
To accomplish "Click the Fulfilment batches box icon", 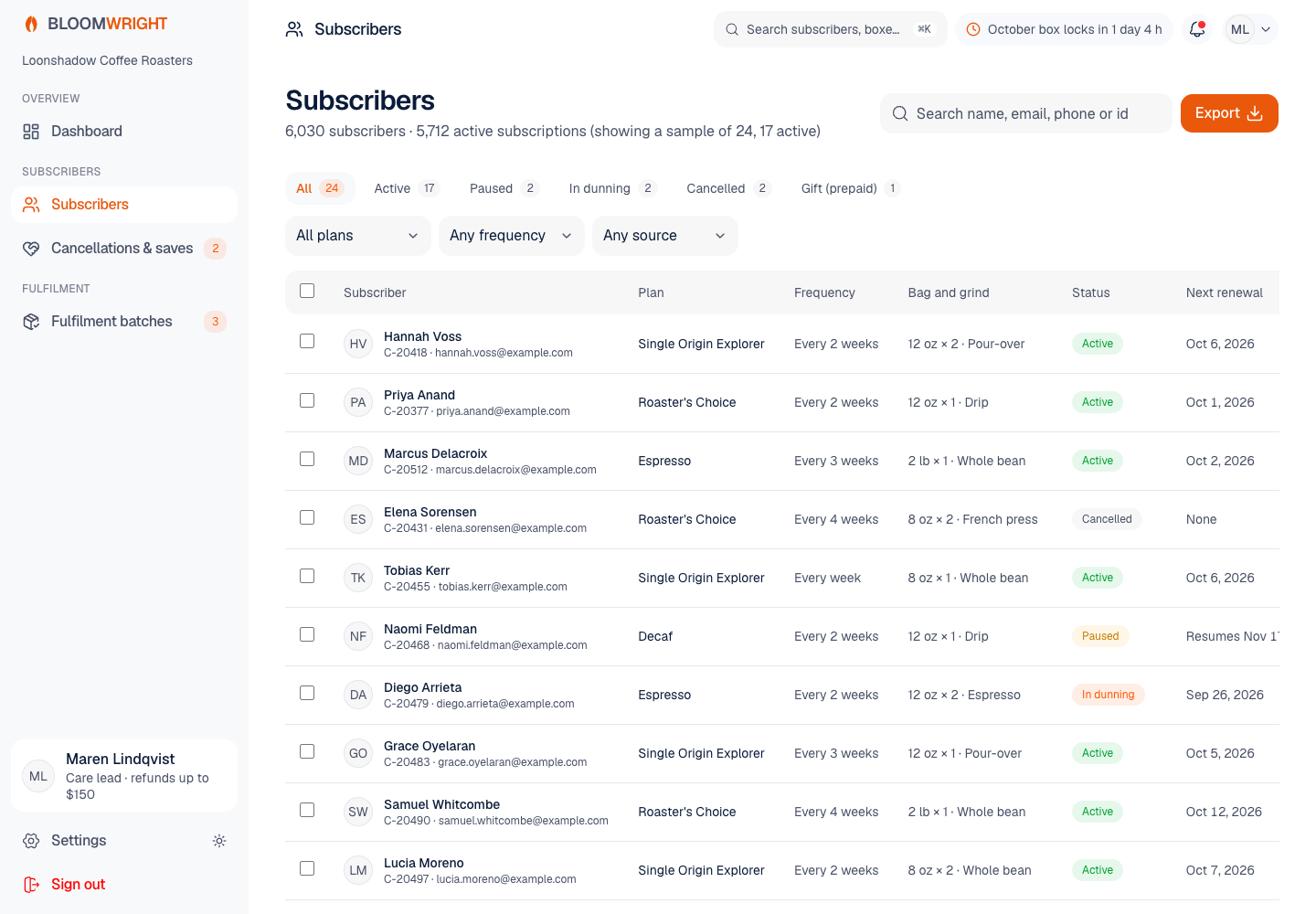I will pos(31,322).
